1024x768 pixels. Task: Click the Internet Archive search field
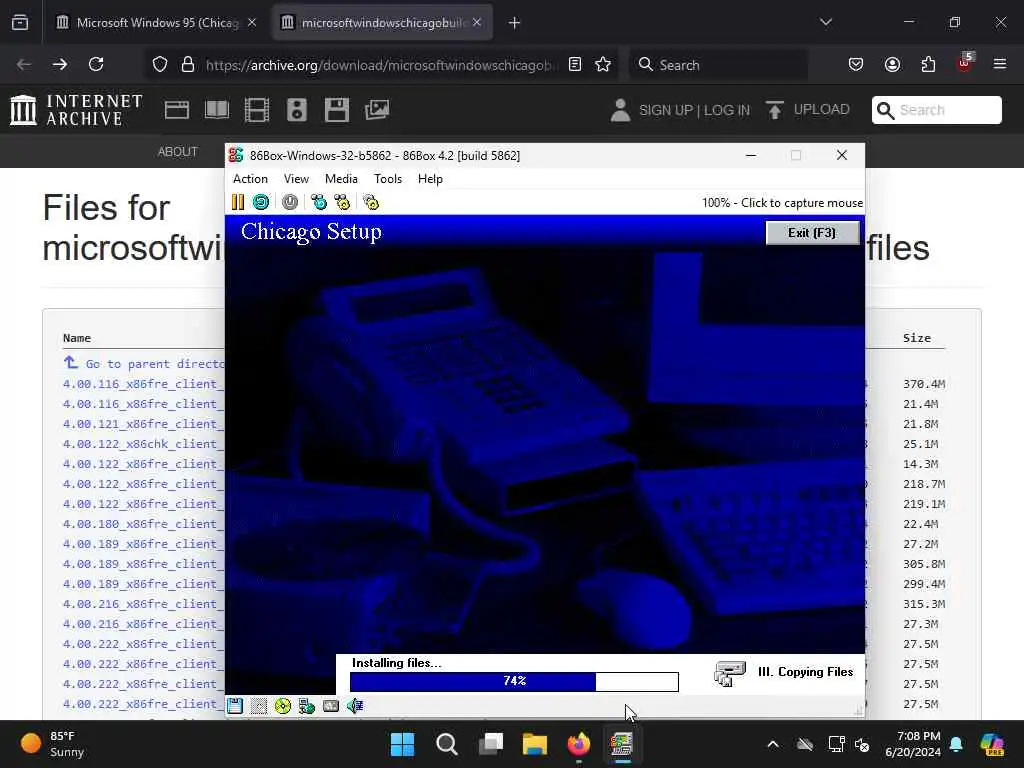coord(936,110)
